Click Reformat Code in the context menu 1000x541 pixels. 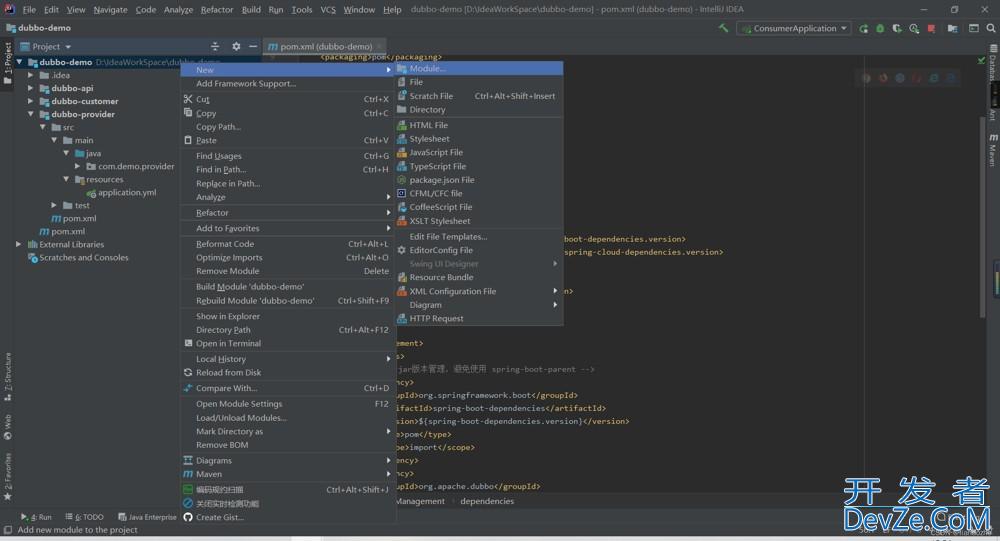tap(288, 244)
